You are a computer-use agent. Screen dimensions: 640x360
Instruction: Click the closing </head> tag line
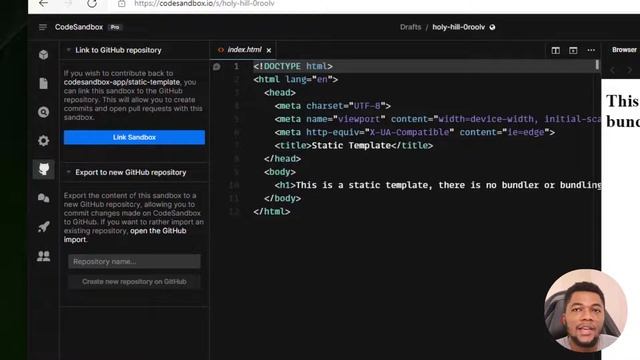282,158
